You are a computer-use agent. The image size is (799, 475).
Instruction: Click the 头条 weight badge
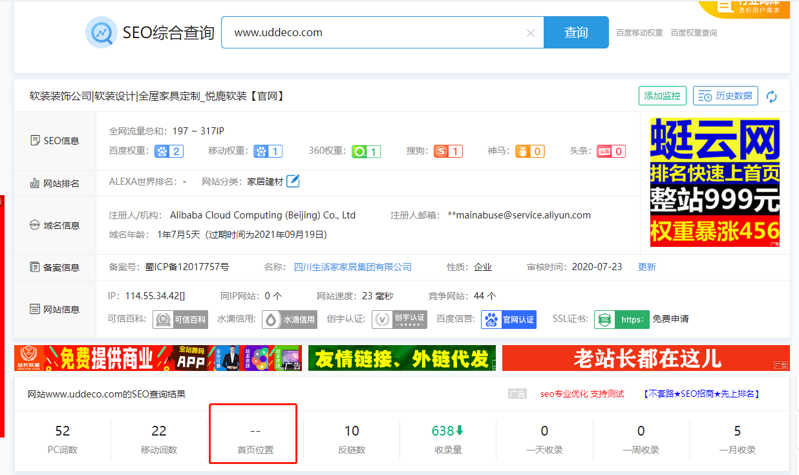pyautogui.click(x=611, y=152)
